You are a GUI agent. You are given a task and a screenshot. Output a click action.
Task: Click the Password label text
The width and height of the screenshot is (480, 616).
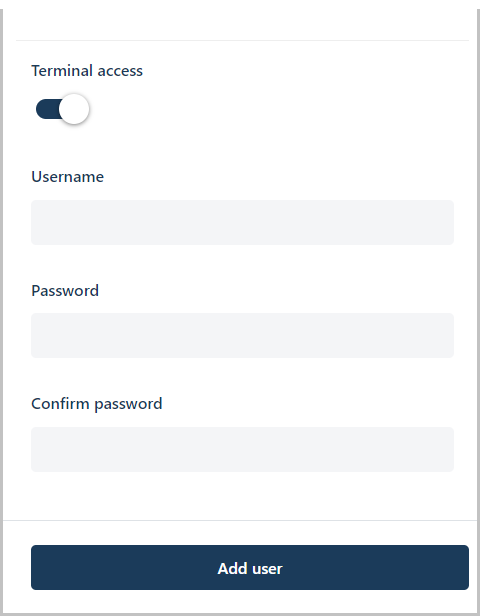tap(65, 291)
